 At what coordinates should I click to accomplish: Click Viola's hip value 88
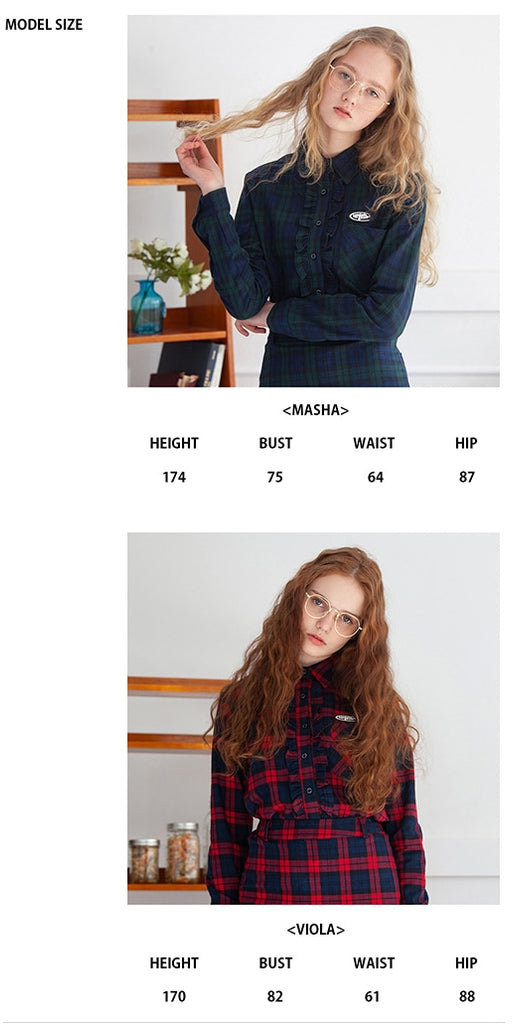click(x=466, y=997)
